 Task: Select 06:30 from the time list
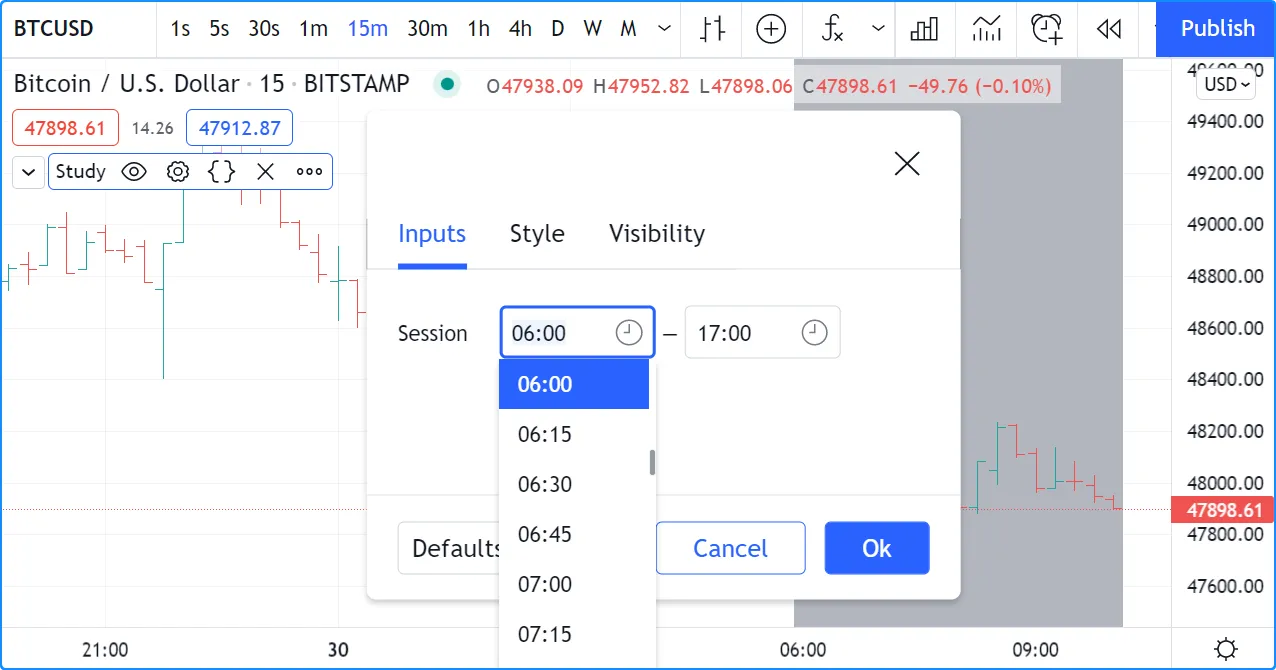click(545, 484)
